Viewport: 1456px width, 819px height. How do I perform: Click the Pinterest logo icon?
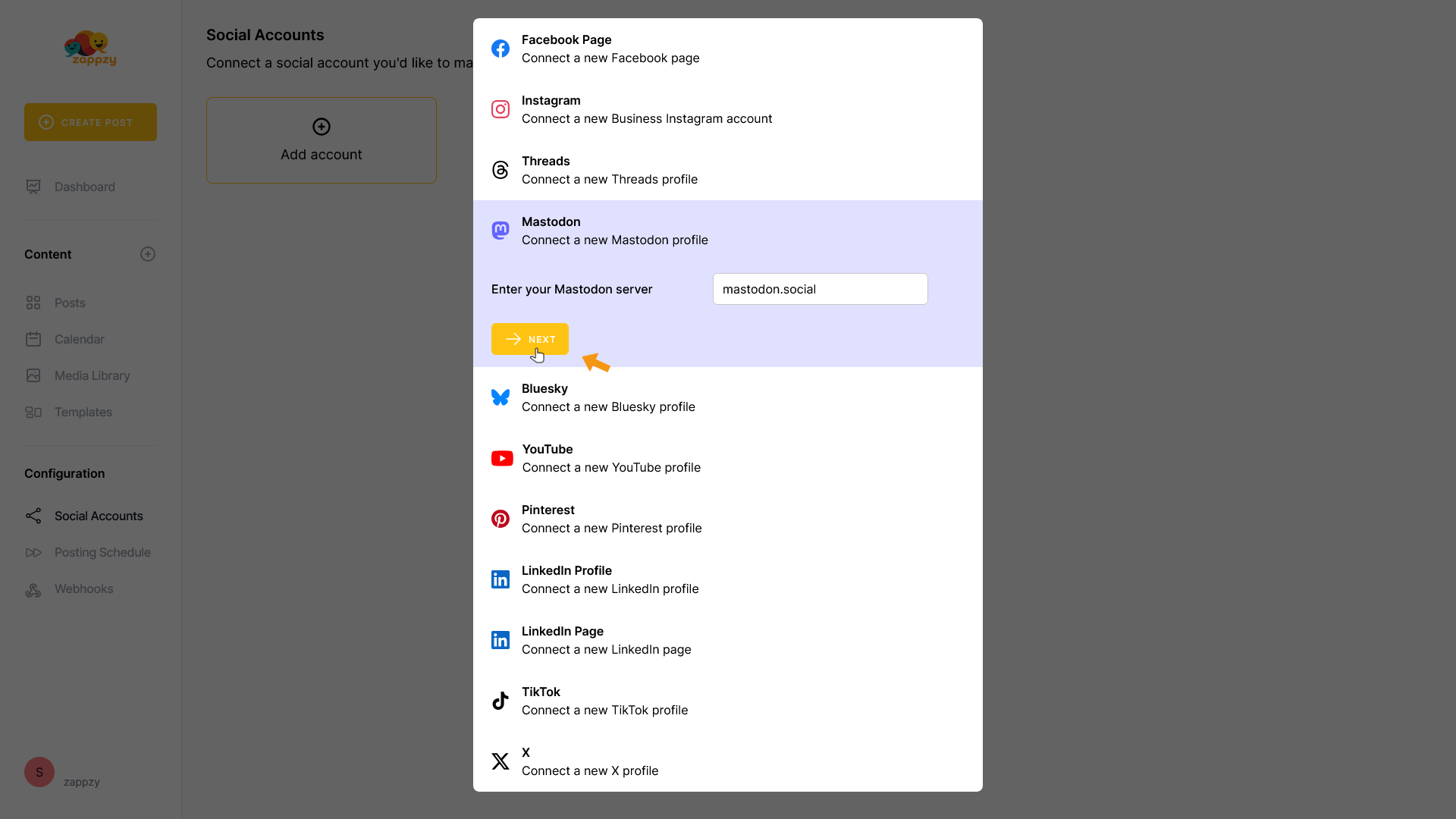(500, 519)
